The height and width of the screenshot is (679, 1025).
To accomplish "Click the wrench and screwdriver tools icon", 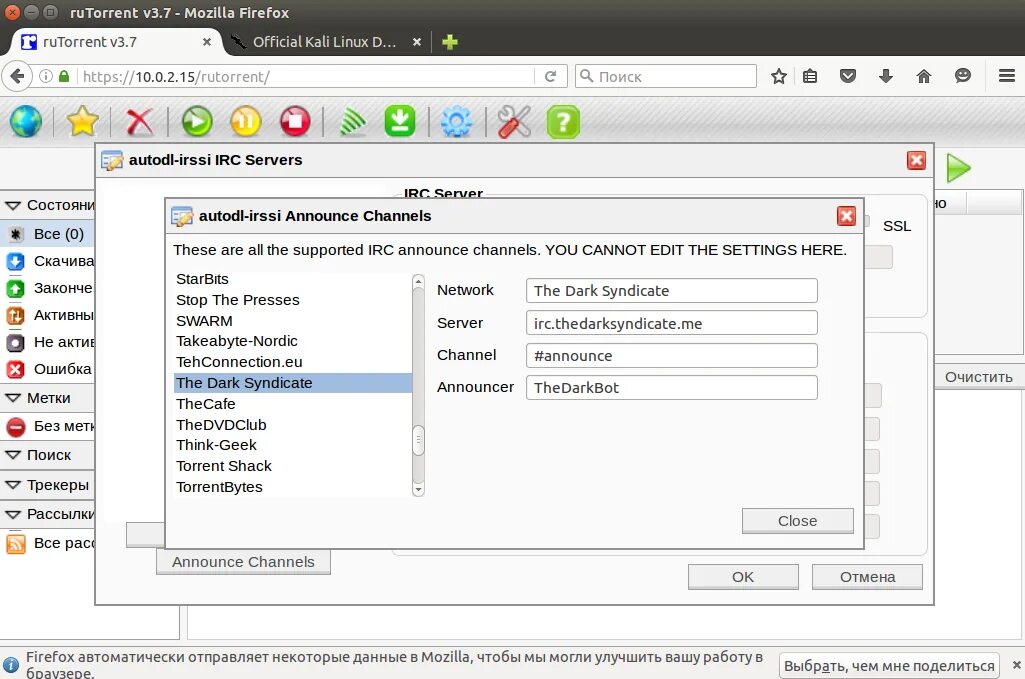I will coord(514,122).
